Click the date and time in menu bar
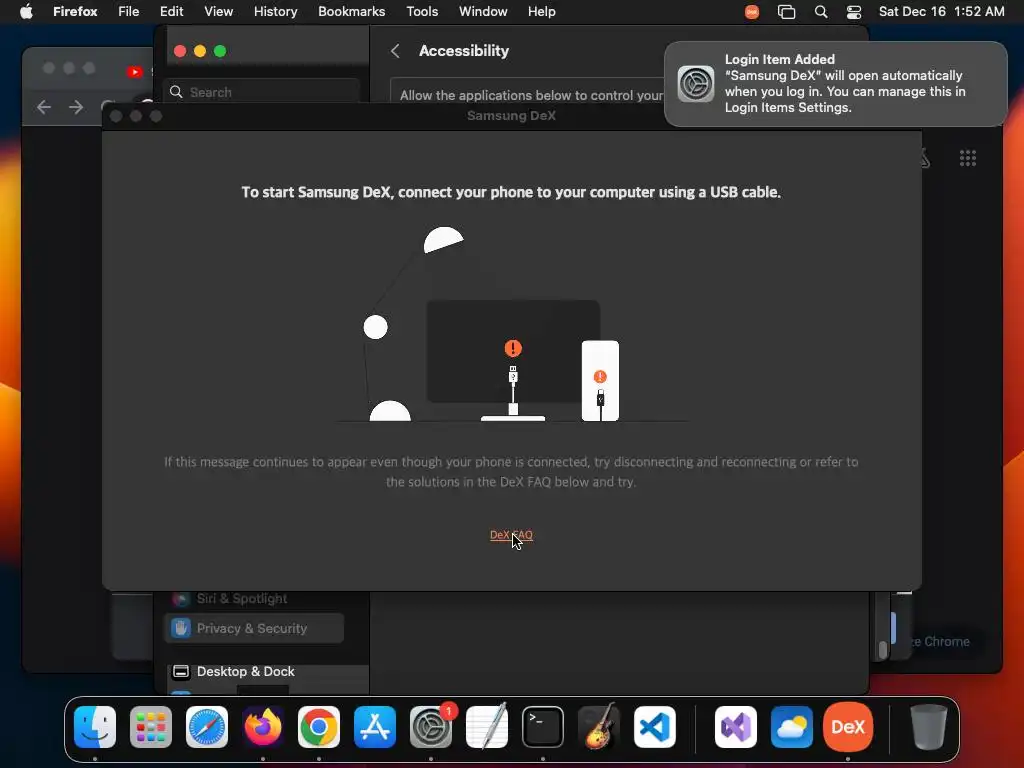The height and width of the screenshot is (768, 1024). click(941, 11)
